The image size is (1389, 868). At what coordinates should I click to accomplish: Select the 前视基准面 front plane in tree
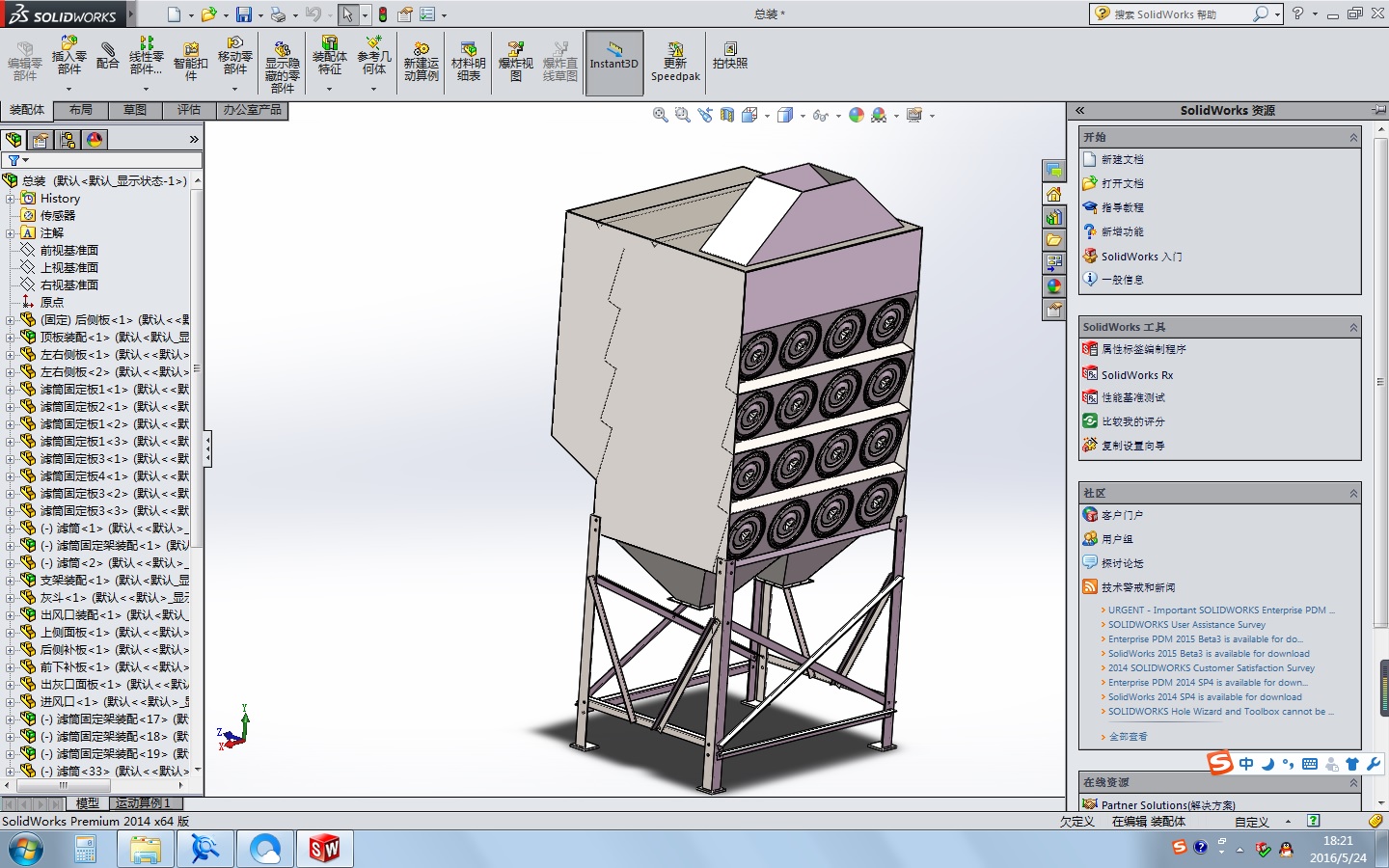[69, 250]
